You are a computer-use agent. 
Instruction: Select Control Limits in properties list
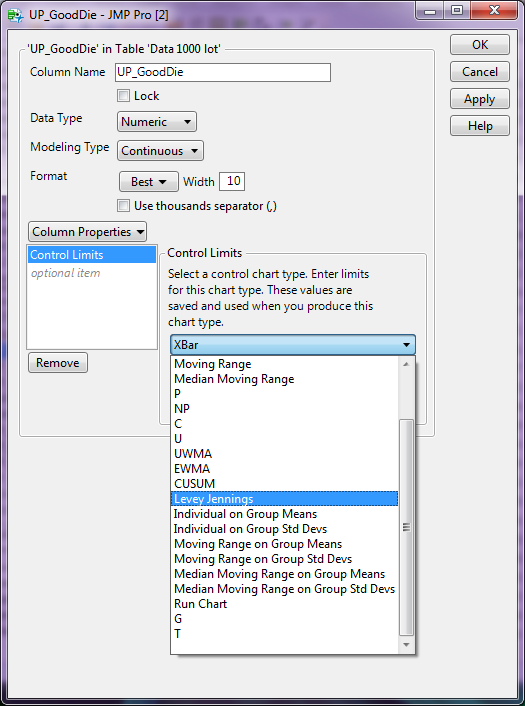[x=92, y=255]
